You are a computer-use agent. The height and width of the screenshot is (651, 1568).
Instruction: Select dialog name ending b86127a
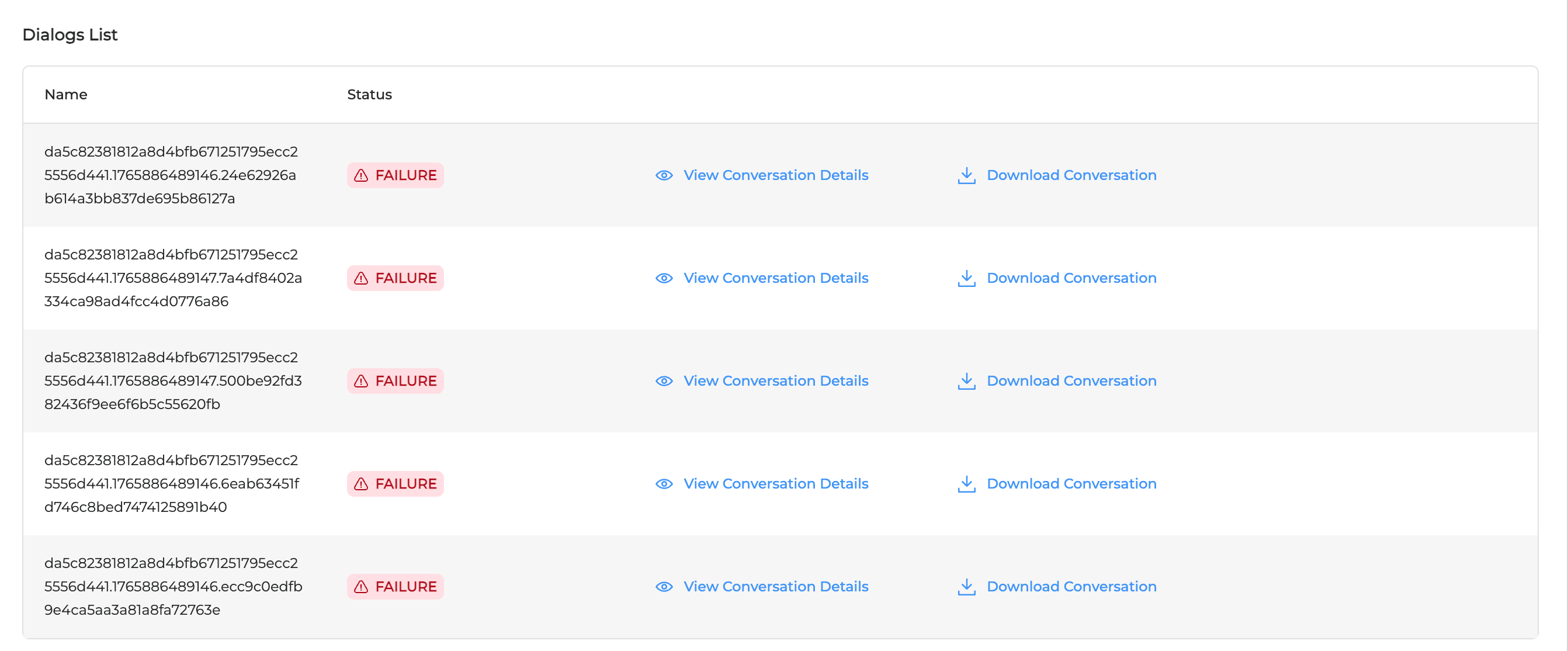tap(171, 175)
